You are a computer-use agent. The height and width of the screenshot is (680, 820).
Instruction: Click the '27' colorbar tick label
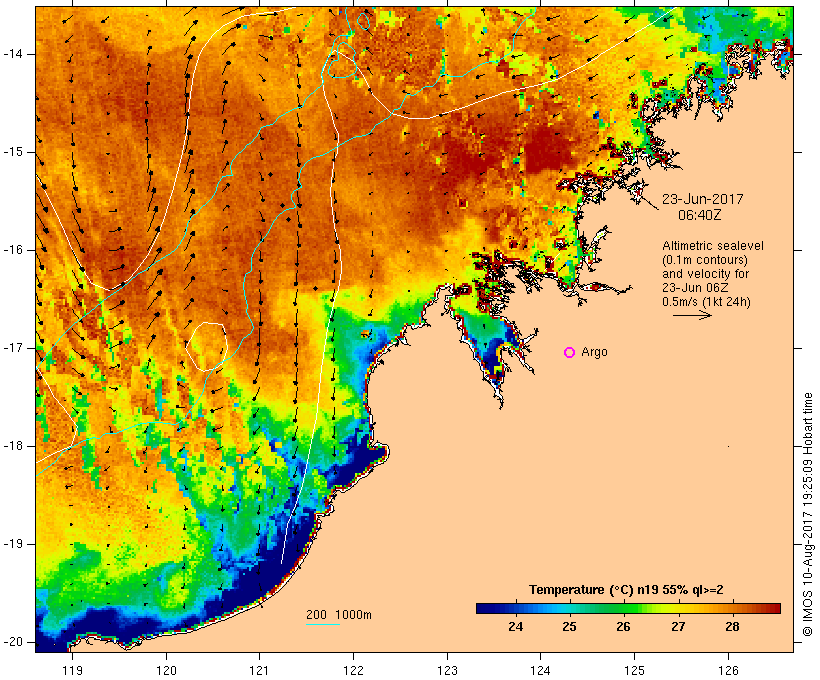[678, 626]
